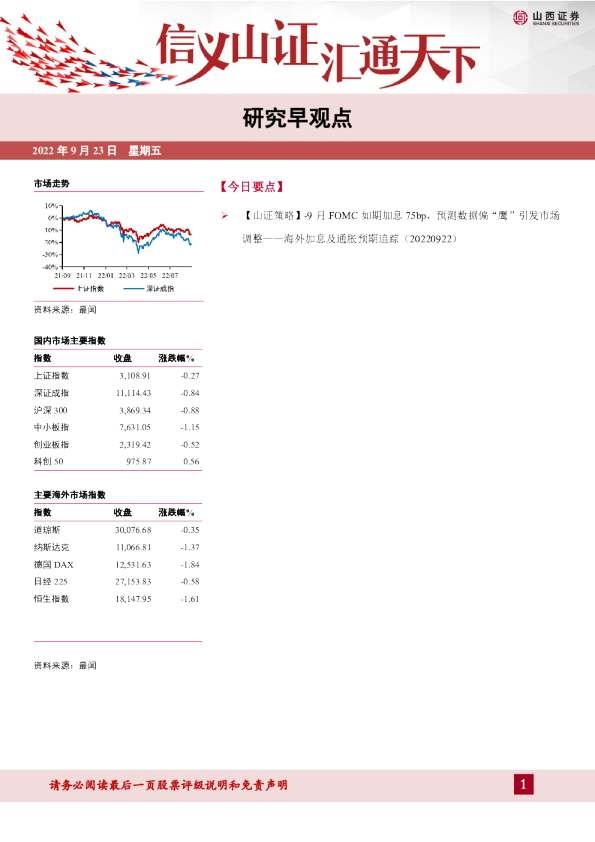
Task: Click the date 2022年9月23日 in red bar
Action: coord(75,150)
